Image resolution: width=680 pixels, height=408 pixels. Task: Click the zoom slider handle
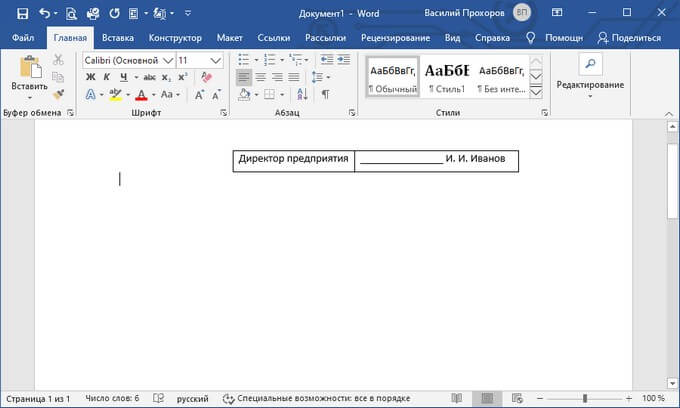[x=585, y=398]
